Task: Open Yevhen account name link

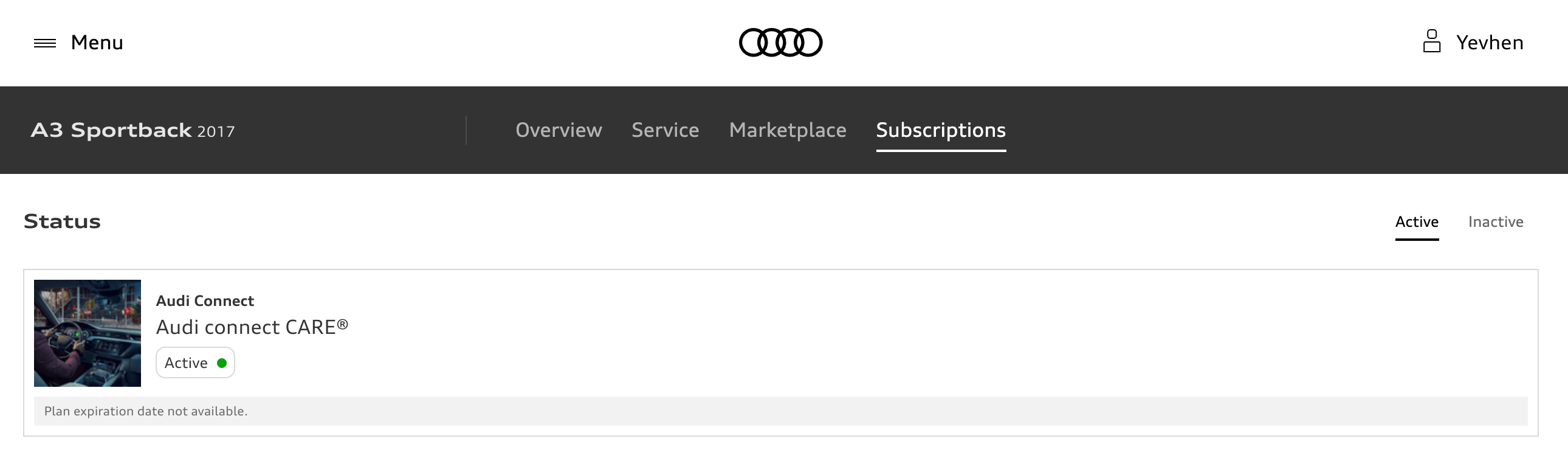Action: (x=1490, y=43)
